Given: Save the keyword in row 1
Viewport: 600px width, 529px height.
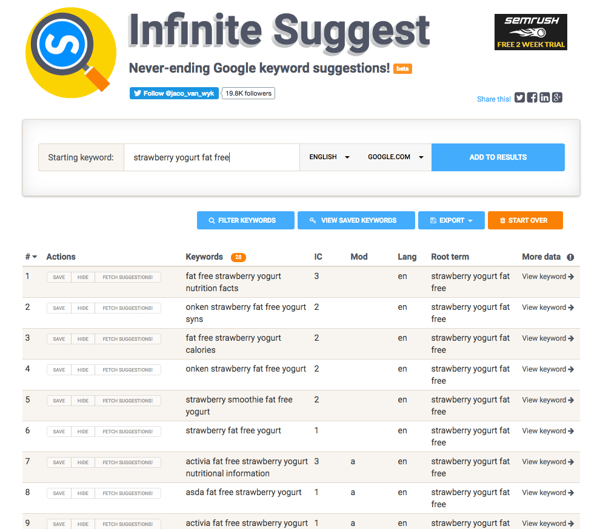Looking at the screenshot, I should click(x=59, y=277).
